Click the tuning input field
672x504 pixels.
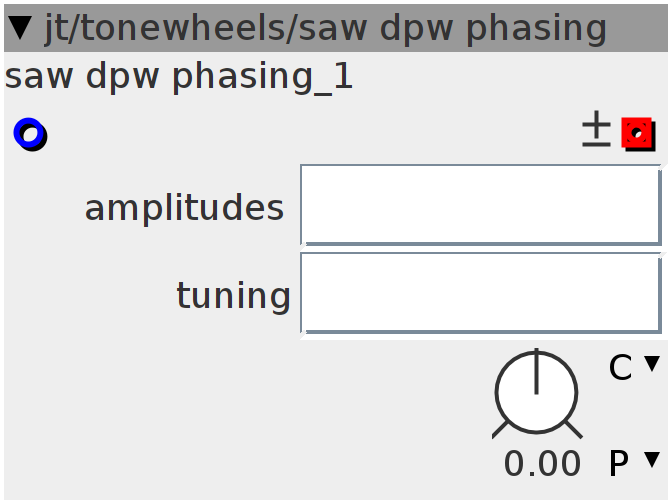(480, 293)
